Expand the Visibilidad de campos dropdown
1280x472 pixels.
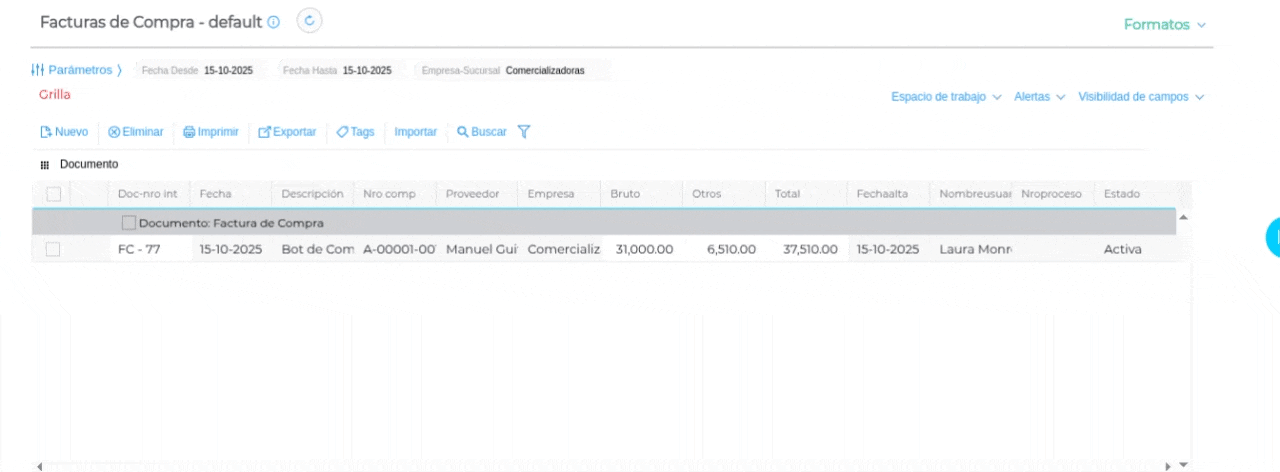[1140, 97]
